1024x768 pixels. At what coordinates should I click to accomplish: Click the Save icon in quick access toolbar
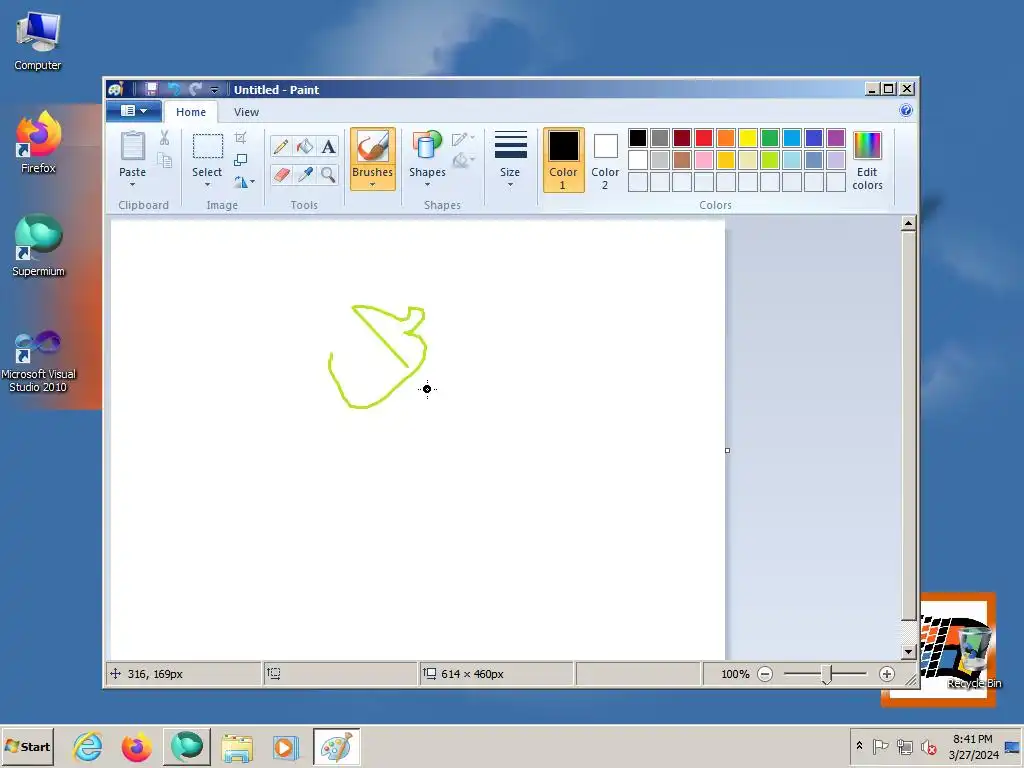[152, 89]
